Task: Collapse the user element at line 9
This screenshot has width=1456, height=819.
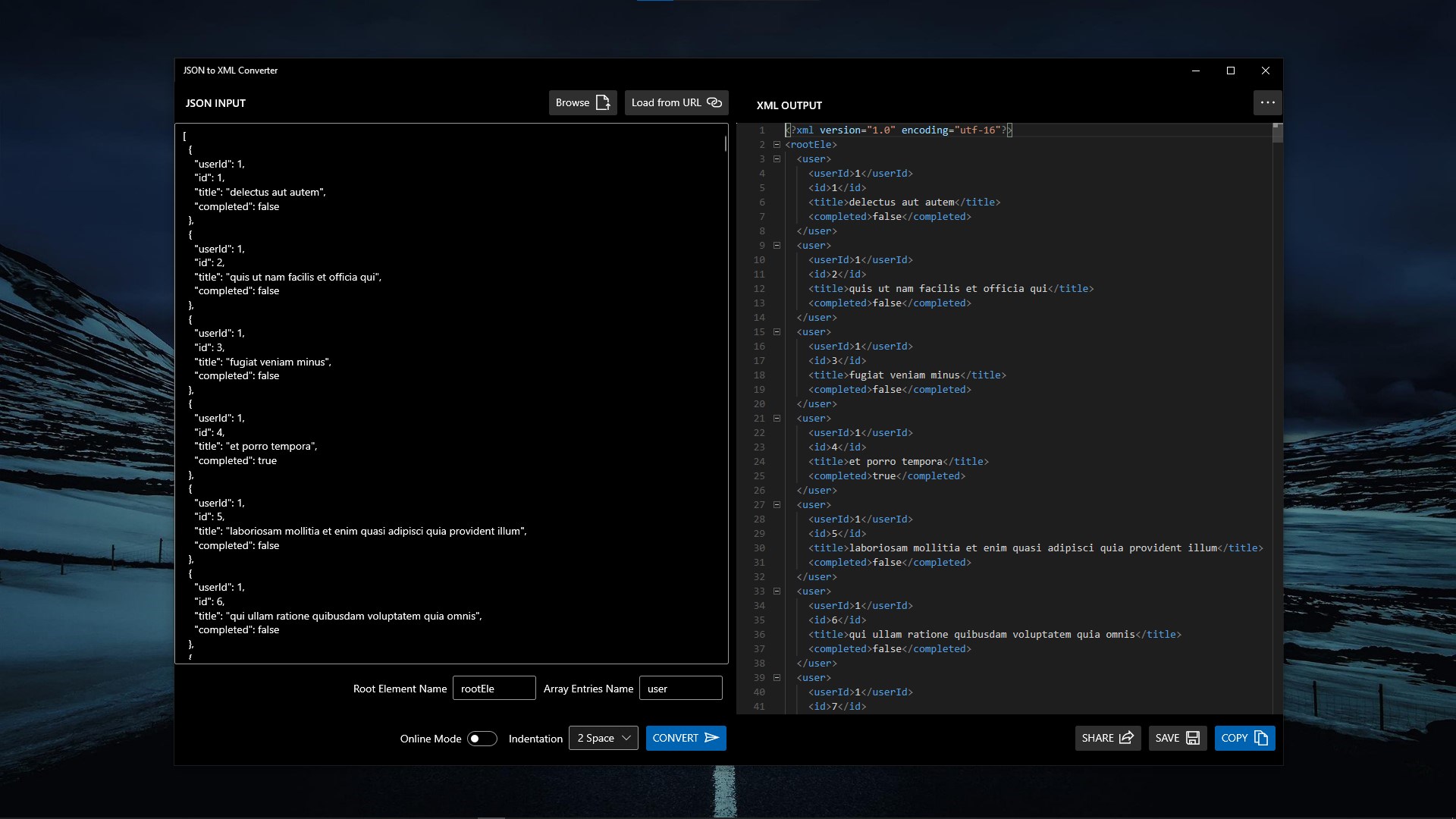Action: 777,246
